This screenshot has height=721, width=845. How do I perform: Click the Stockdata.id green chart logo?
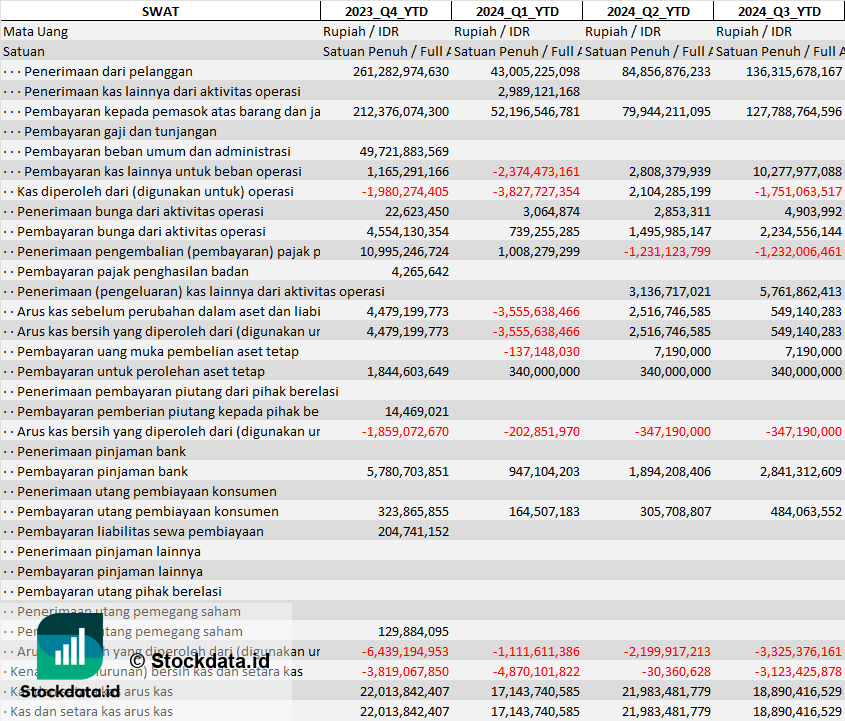click(70, 646)
